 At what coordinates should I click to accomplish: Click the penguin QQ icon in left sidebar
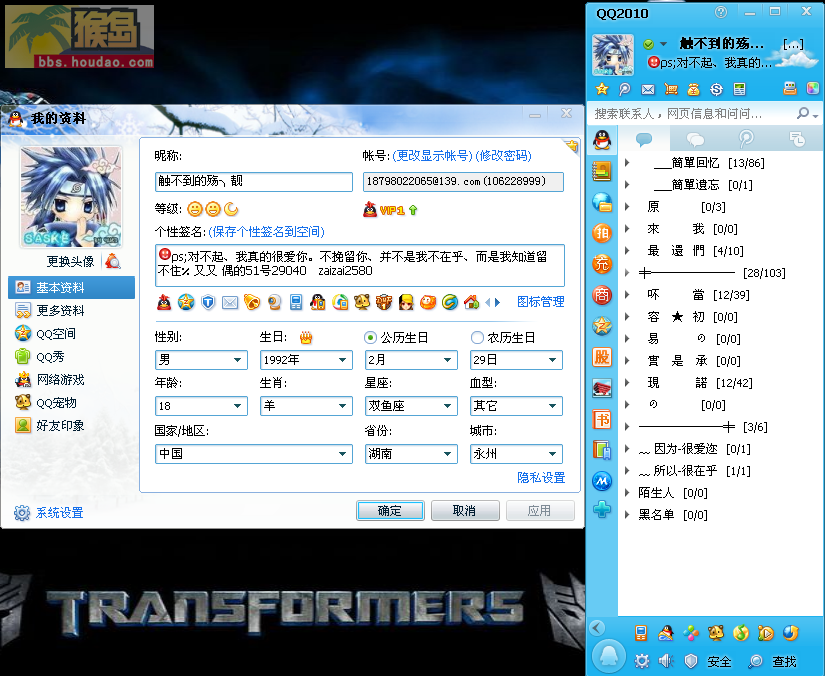[602, 140]
